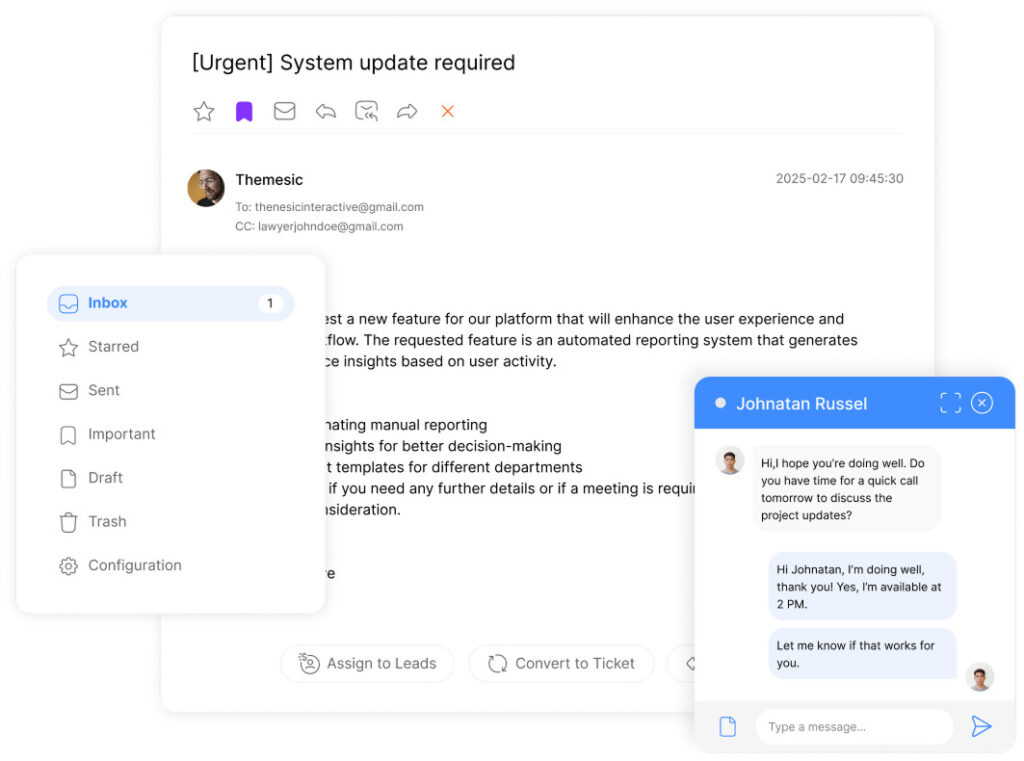Click the Type a message field

854,727
